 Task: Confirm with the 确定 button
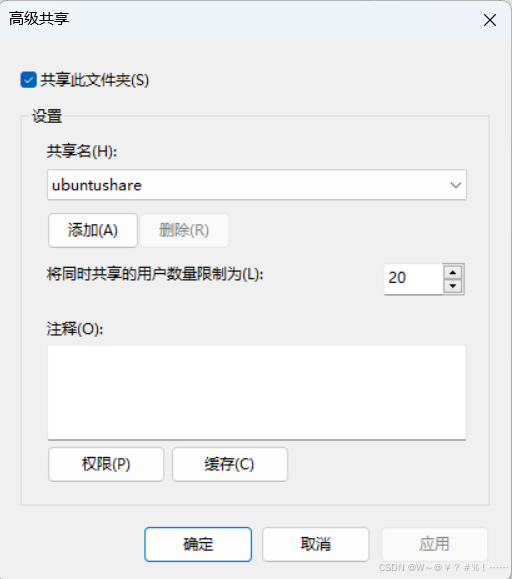(x=198, y=544)
